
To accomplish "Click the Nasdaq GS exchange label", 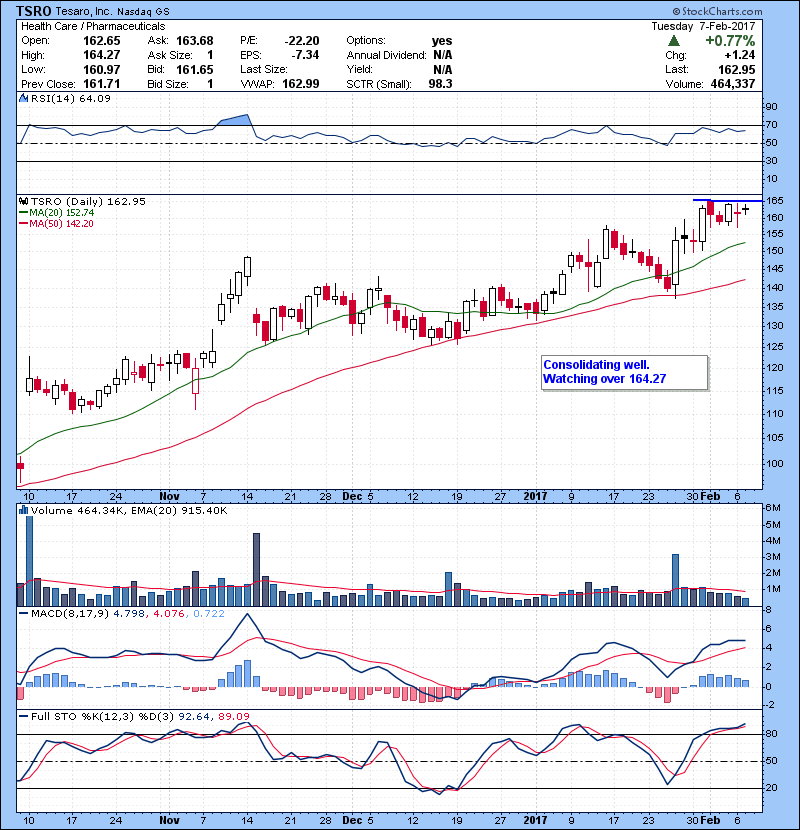I will point(143,12).
